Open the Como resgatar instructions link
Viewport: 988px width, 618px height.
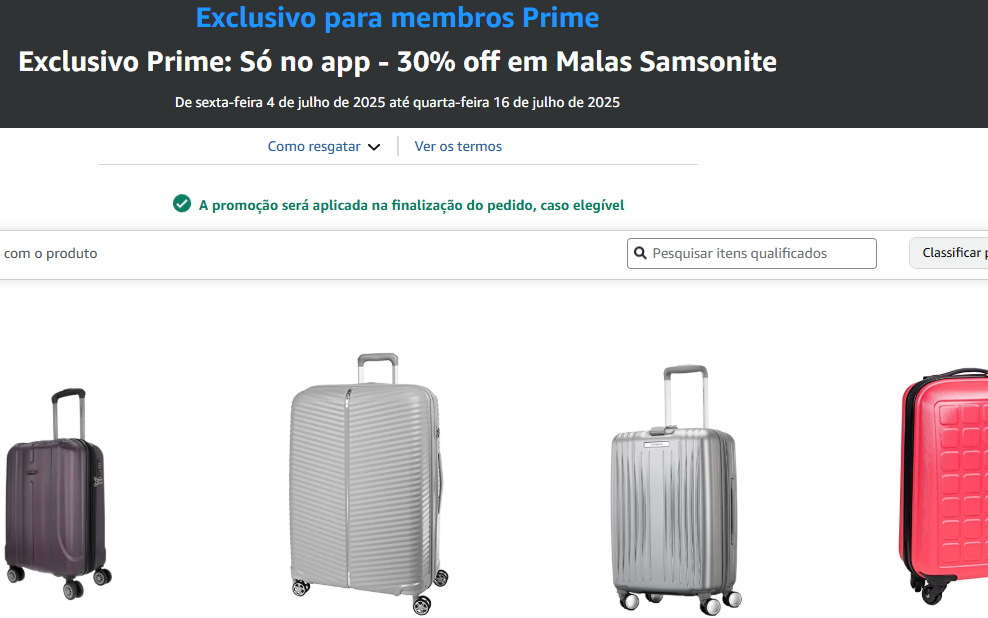(x=314, y=146)
